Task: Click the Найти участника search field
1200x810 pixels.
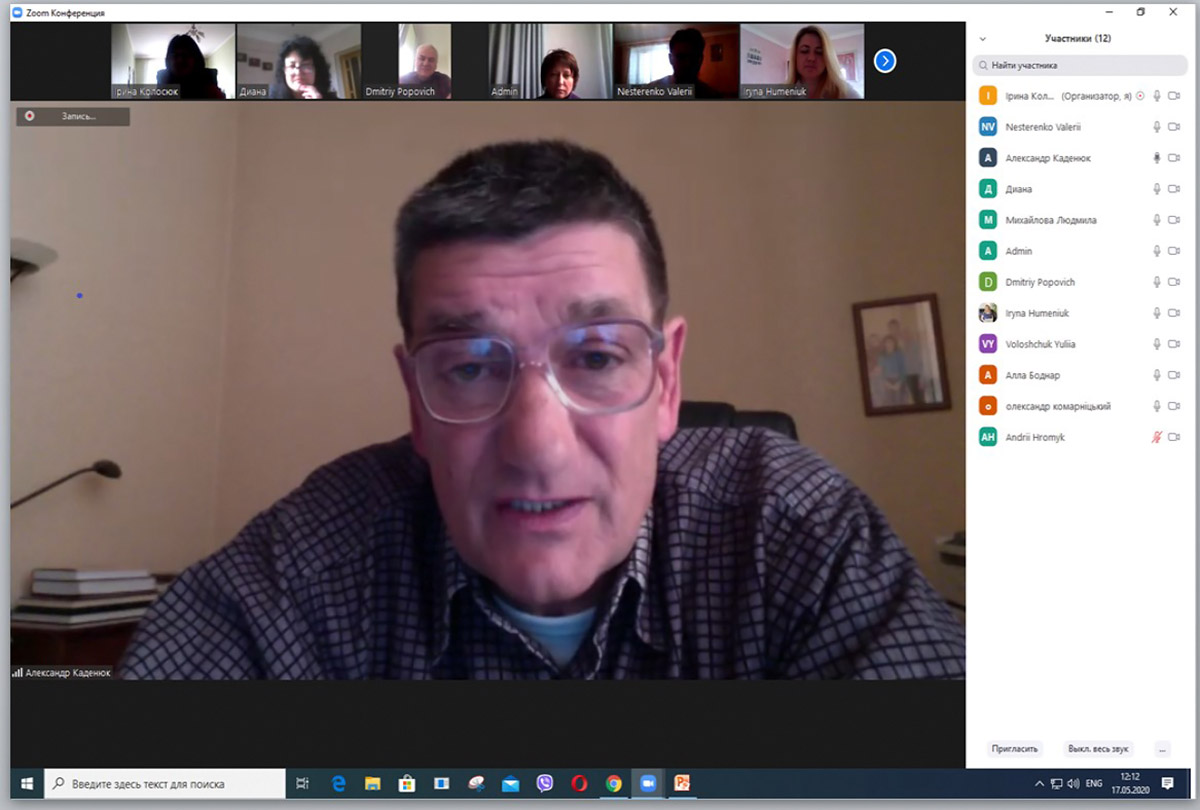Action: pyautogui.click(x=1080, y=65)
